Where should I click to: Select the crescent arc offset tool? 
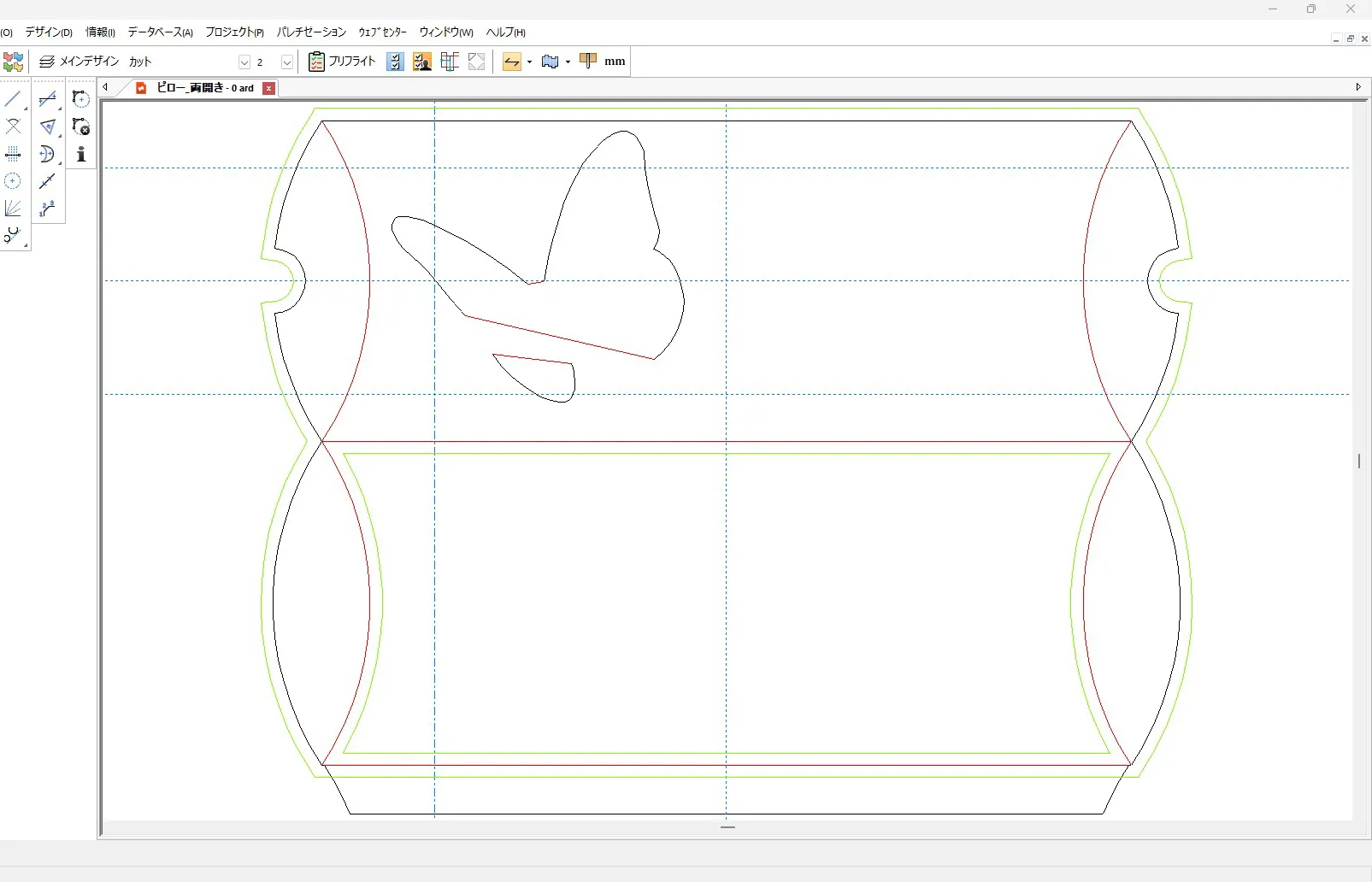coord(47,155)
